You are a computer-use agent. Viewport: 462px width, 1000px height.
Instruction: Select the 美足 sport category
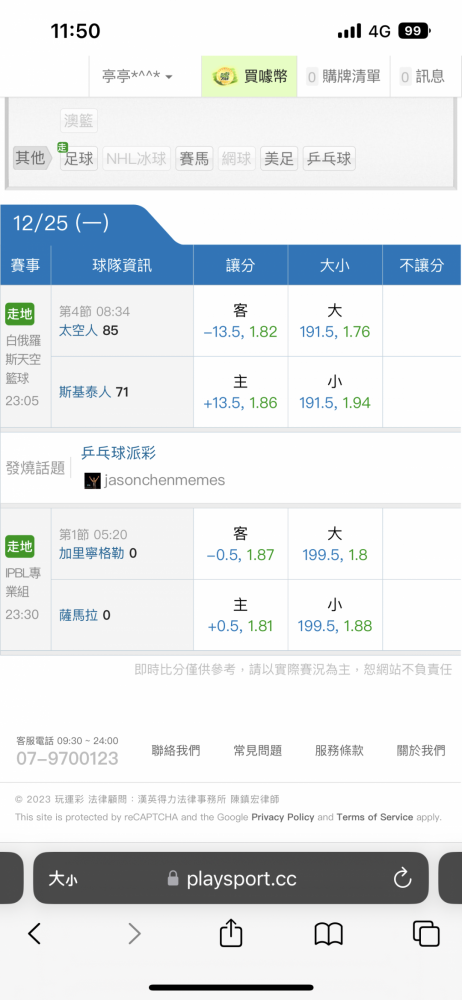(x=279, y=158)
